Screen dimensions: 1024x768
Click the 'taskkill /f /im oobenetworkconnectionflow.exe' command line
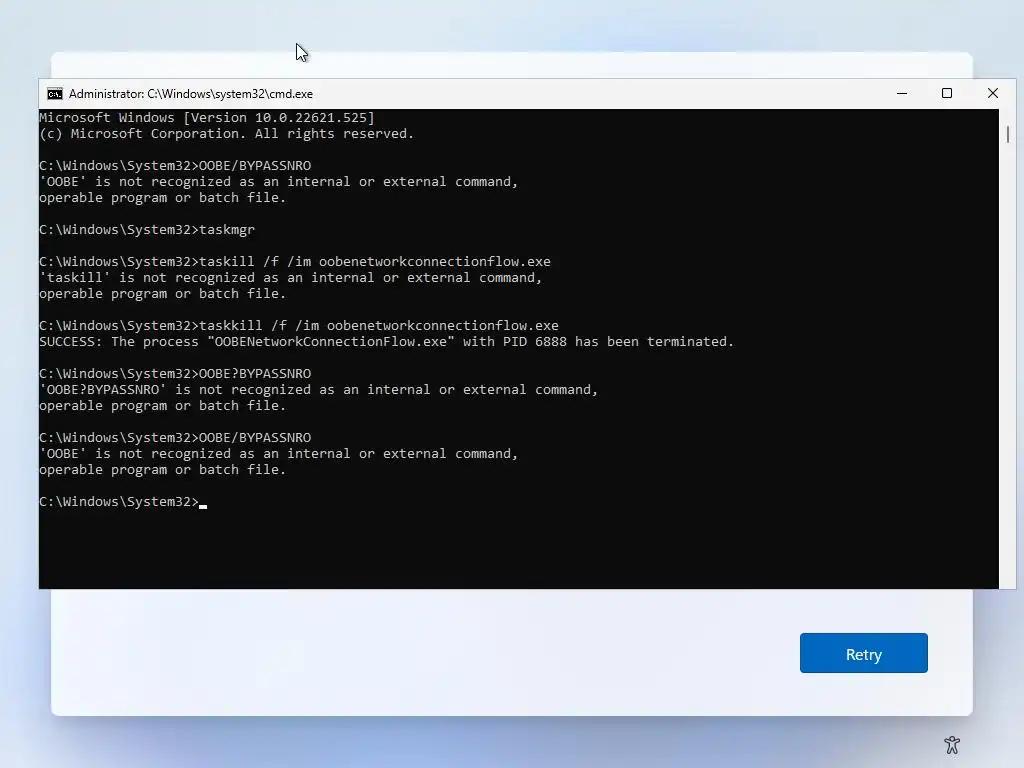pos(299,326)
